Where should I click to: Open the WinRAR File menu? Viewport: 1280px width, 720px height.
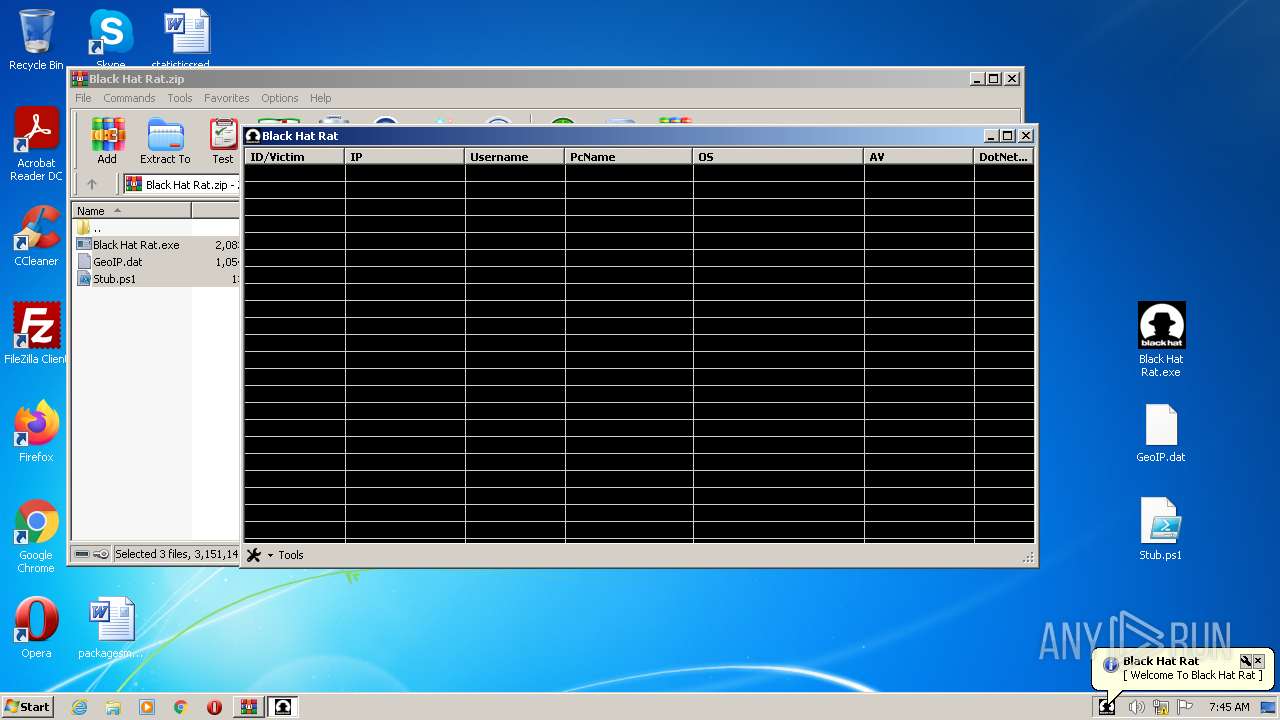click(x=83, y=98)
